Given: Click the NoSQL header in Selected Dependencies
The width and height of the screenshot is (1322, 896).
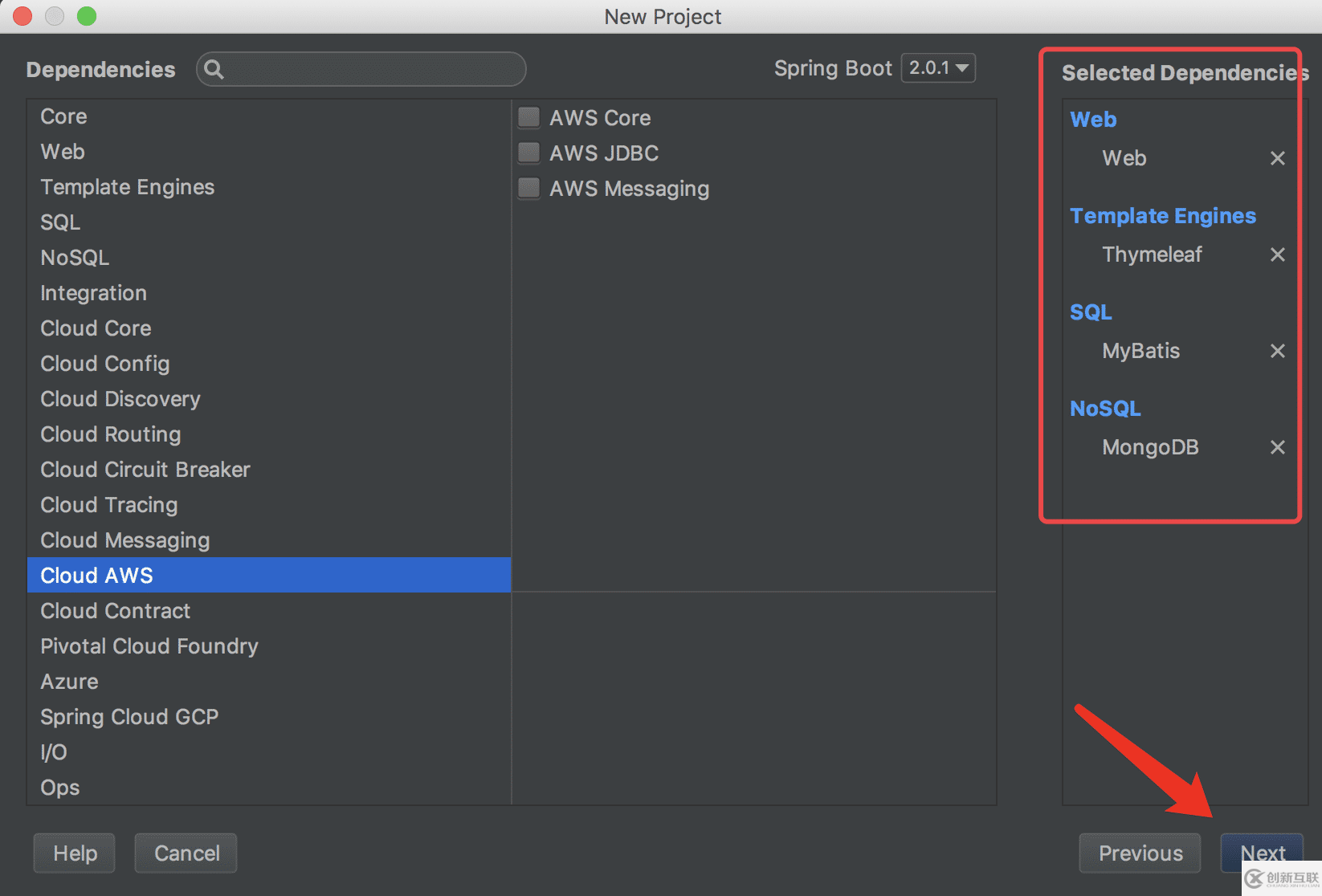Looking at the screenshot, I should [x=1105, y=409].
